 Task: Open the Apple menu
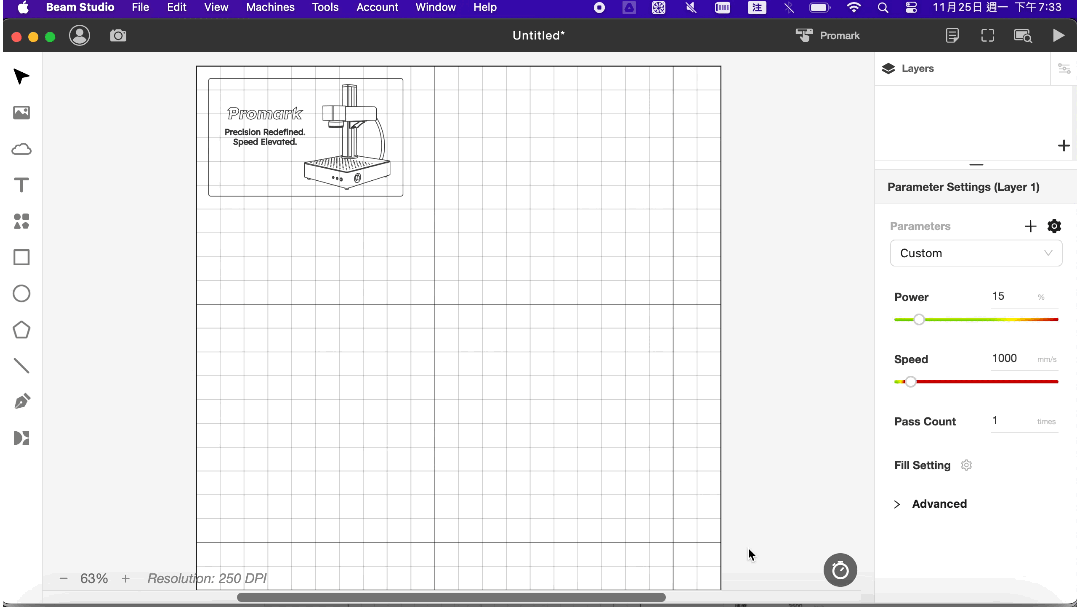[23, 8]
